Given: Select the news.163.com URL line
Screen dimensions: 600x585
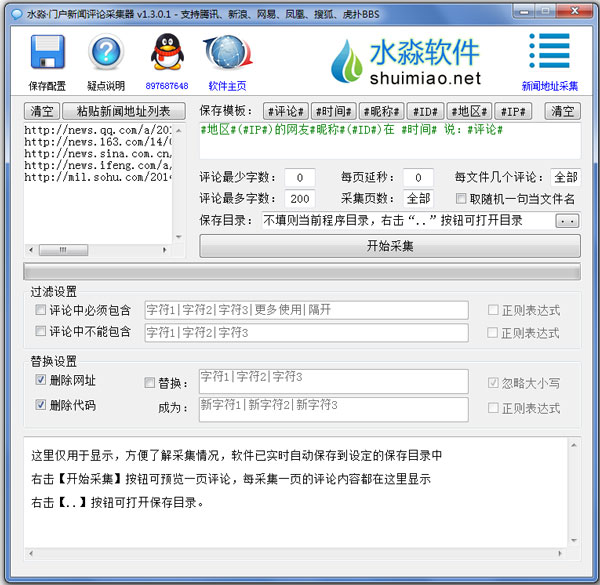Looking at the screenshot, I should pos(98,142).
